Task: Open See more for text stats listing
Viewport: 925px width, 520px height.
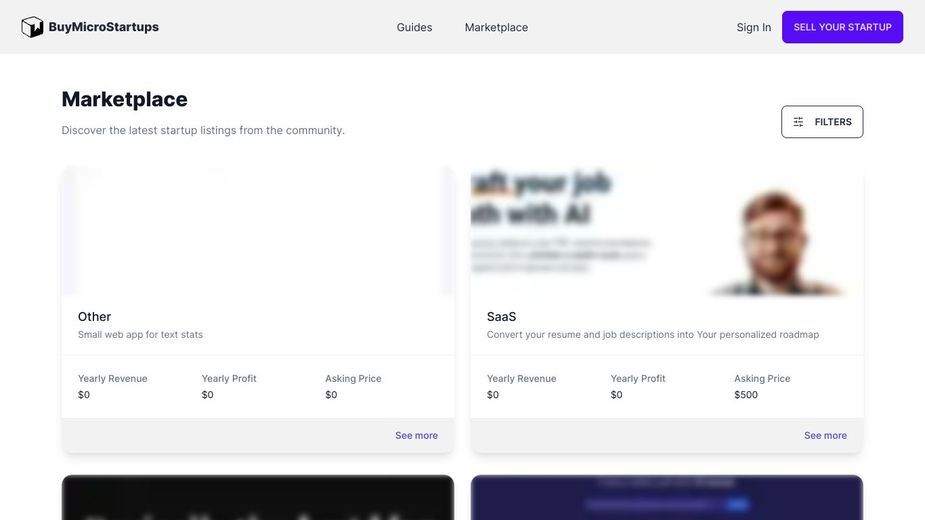Action: (416, 436)
